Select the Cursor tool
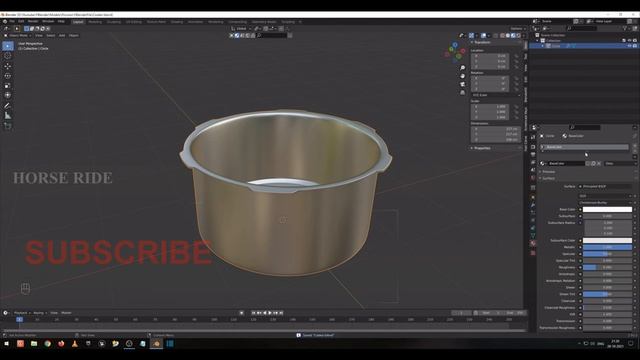Screen dimensions: 640x360 8,56
